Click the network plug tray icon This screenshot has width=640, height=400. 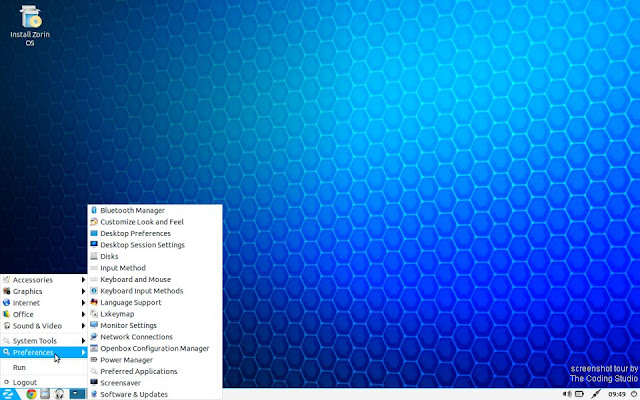596,394
